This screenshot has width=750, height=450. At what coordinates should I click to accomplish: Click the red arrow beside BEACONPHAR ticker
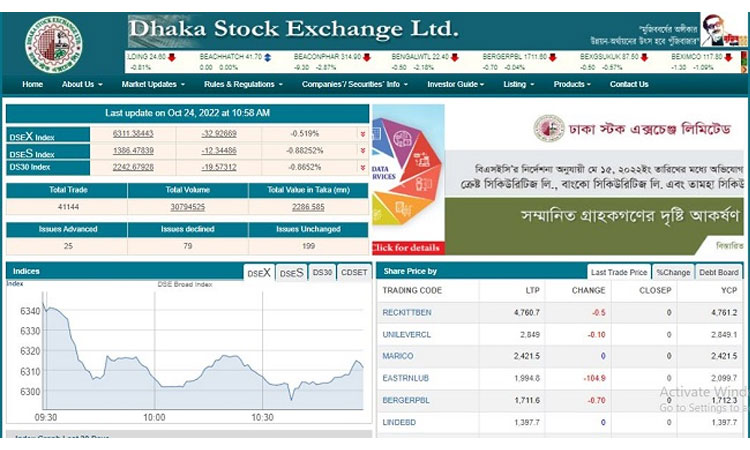tap(367, 58)
